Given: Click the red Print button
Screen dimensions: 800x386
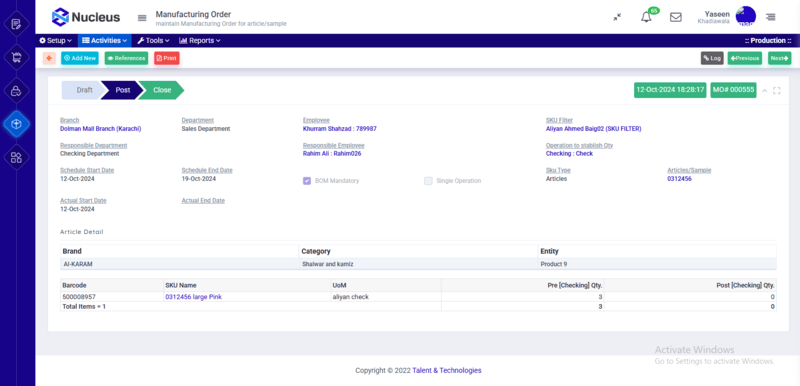Looking at the screenshot, I should click(167, 58).
